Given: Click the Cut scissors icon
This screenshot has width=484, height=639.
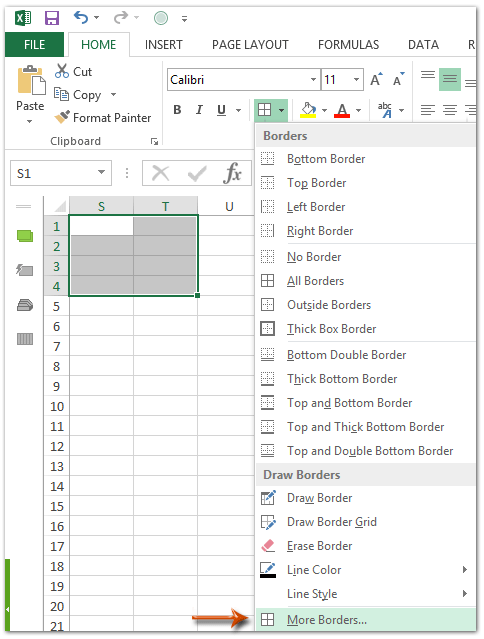Looking at the screenshot, I should click(62, 71).
